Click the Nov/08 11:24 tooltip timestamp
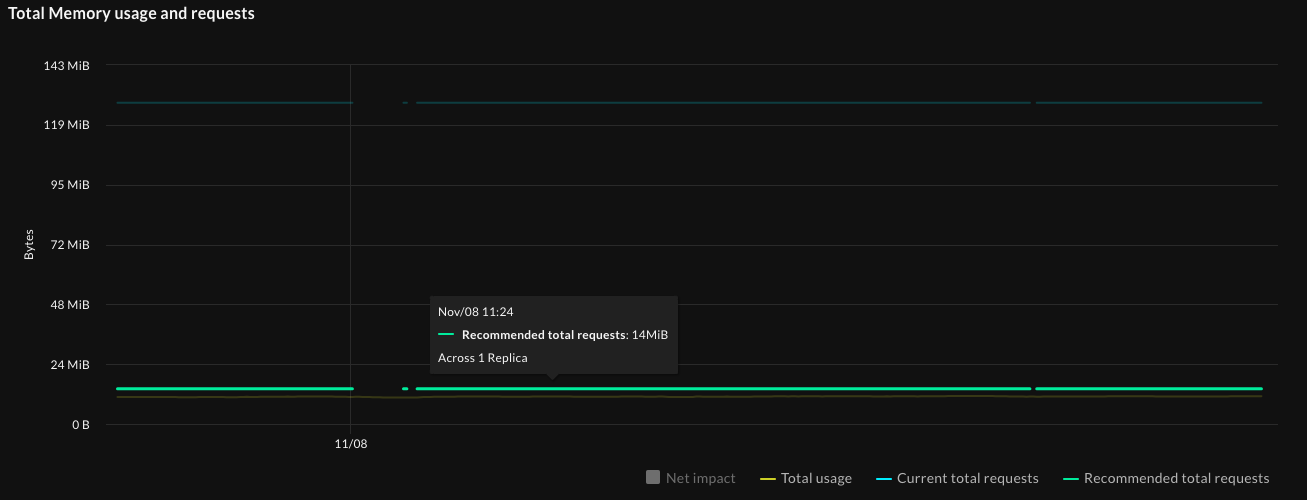The image size is (1307, 500). pos(476,312)
